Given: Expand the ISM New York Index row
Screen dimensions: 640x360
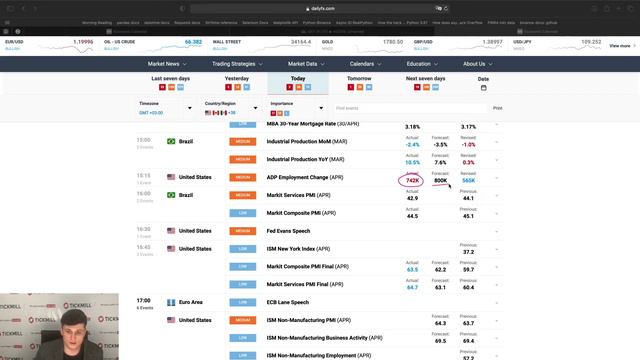Looking at the screenshot, I should pos(497,249).
